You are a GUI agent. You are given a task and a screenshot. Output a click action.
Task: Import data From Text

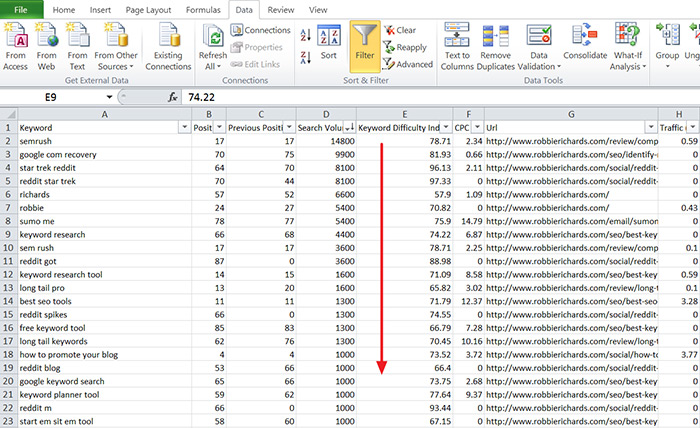pos(77,47)
